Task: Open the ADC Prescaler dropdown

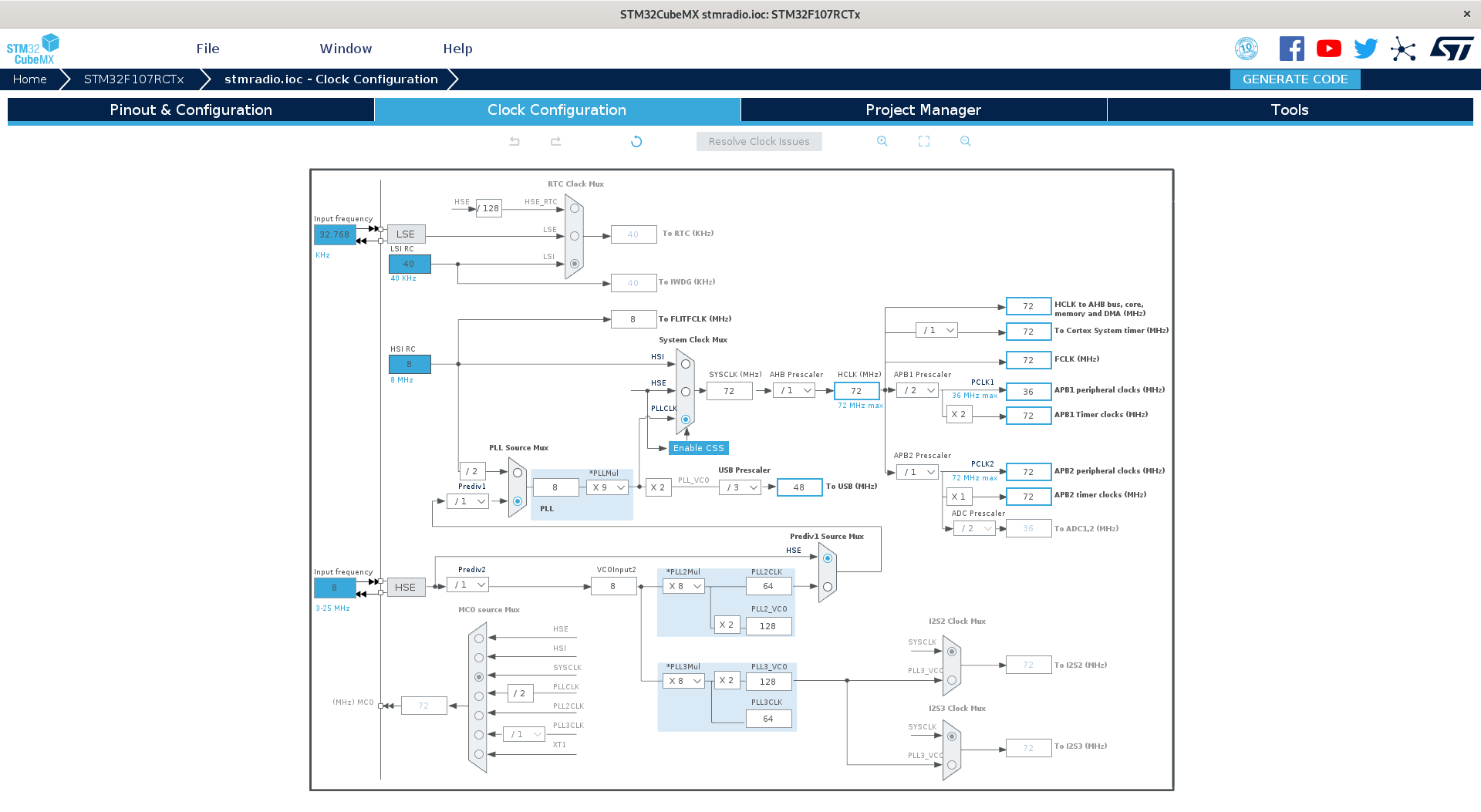Action: click(x=975, y=528)
